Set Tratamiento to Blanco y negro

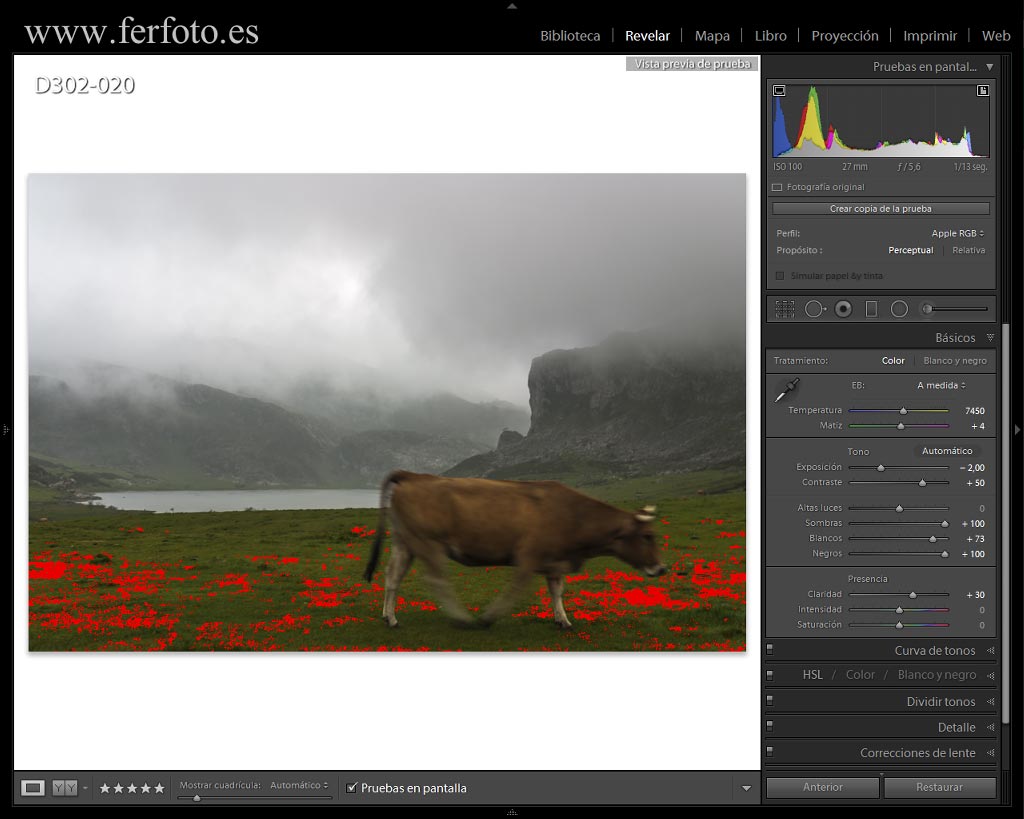click(x=955, y=361)
